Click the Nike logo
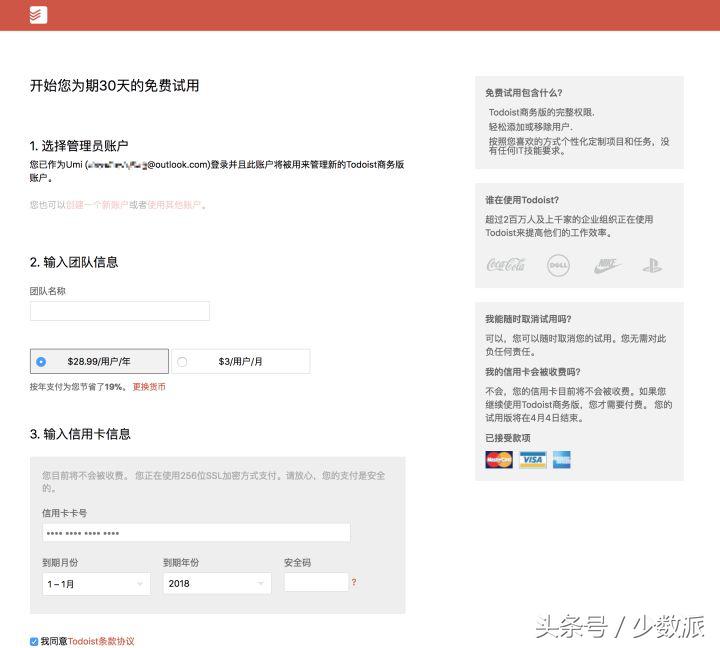The width and height of the screenshot is (720, 648). click(x=607, y=265)
